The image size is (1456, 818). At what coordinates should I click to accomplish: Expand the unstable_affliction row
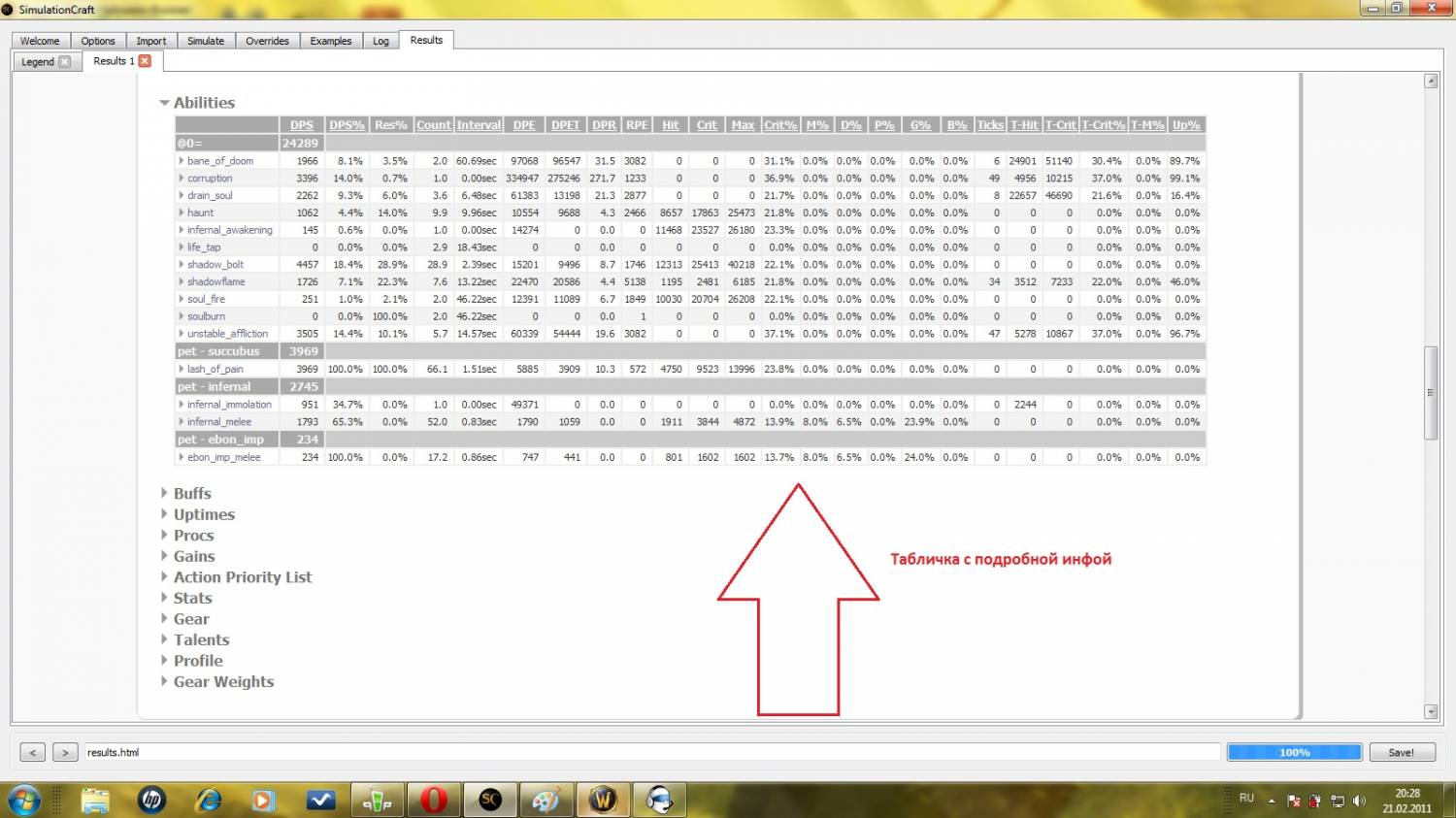[182, 334]
